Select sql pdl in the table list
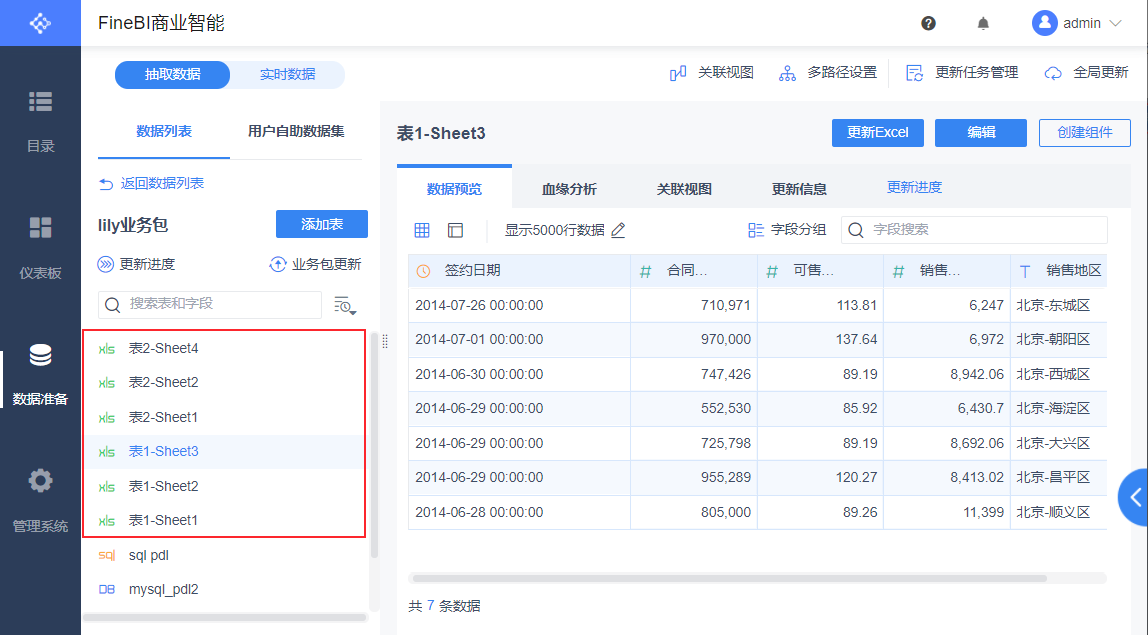Image resolution: width=1148 pixels, height=635 pixels. click(224, 555)
